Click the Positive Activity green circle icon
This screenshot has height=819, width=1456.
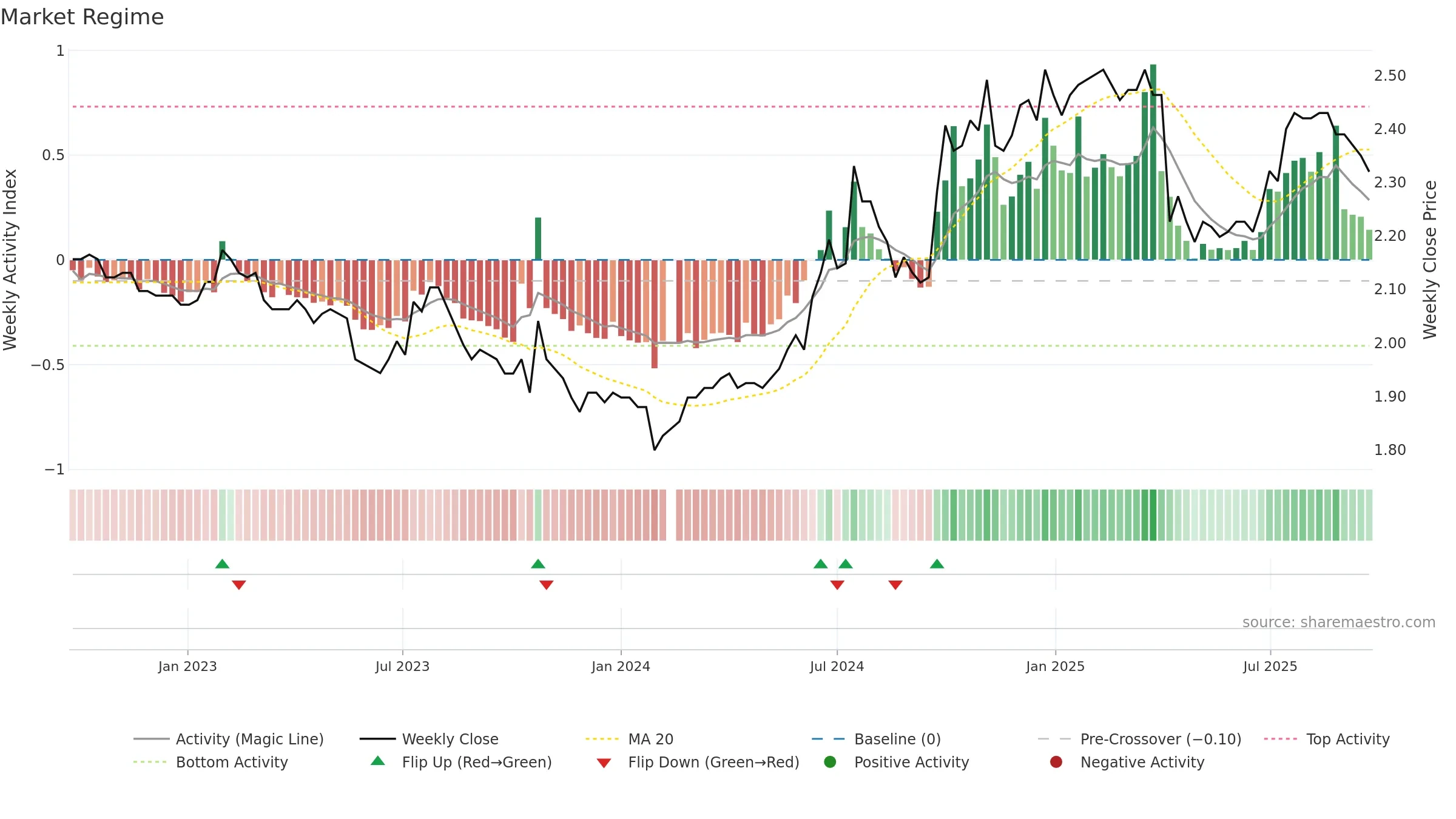pyautogui.click(x=830, y=762)
